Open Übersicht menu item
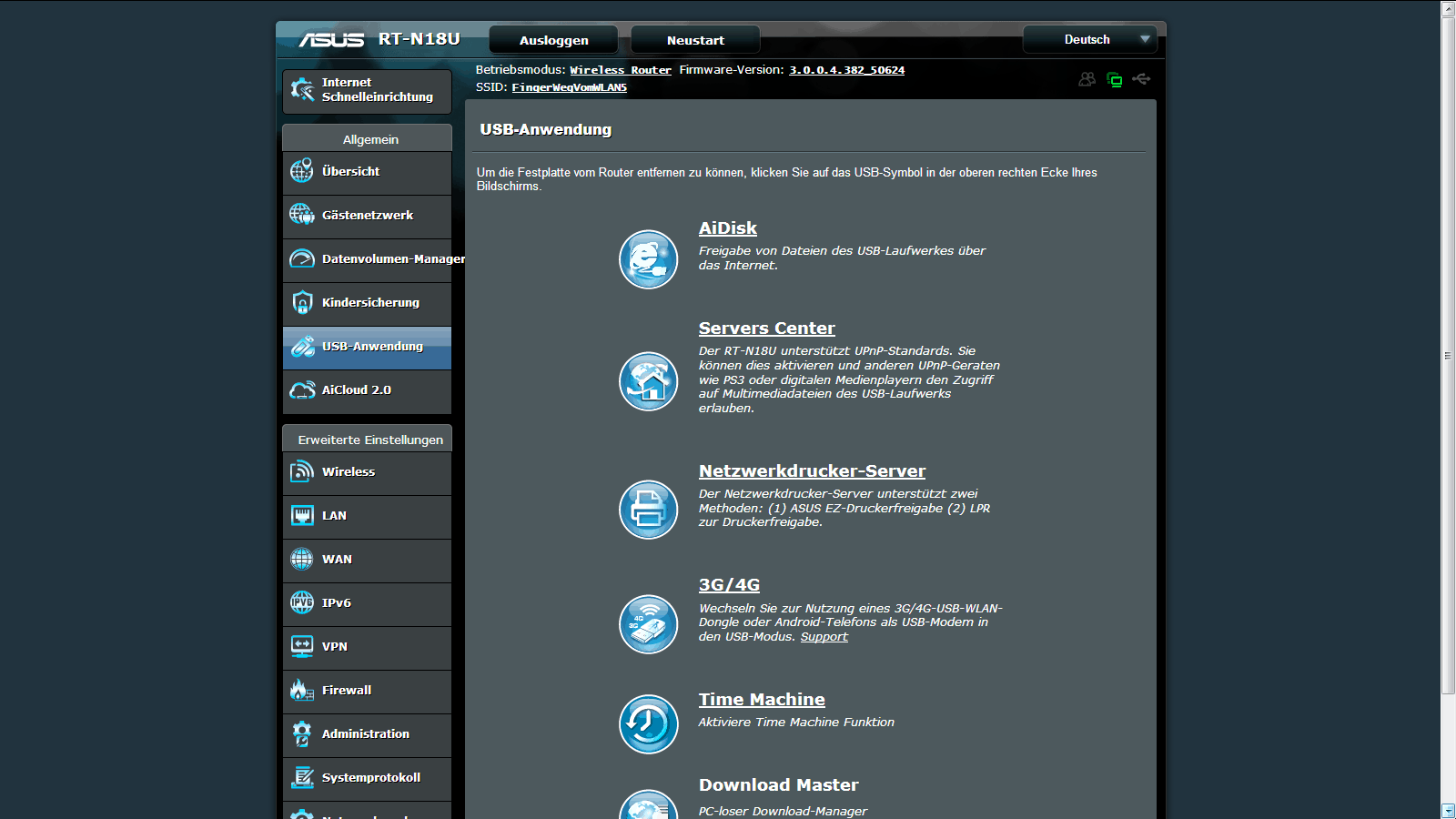The height and width of the screenshot is (819, 1456). 367,173
